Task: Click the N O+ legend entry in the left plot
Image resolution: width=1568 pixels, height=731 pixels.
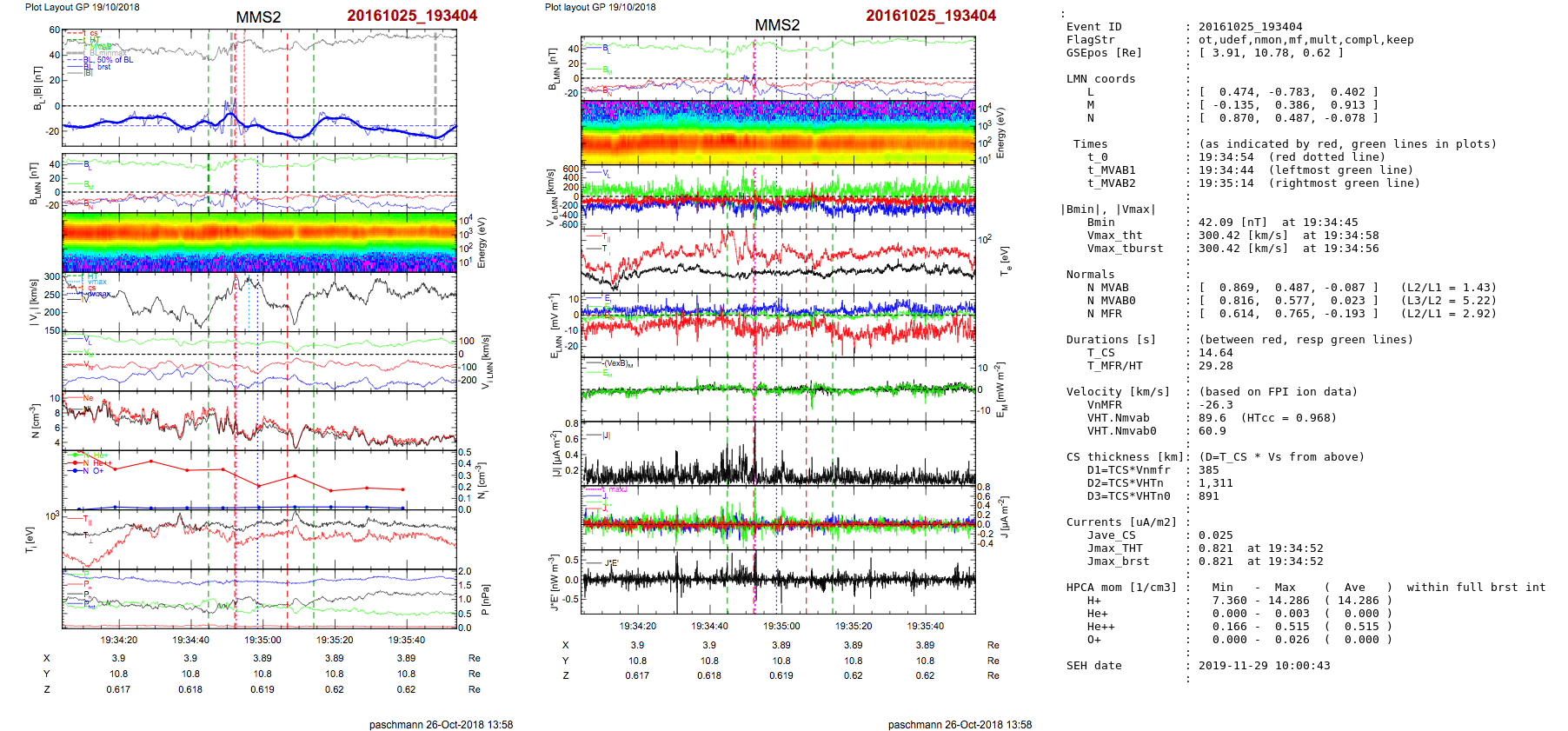Action: click(91, 471)
